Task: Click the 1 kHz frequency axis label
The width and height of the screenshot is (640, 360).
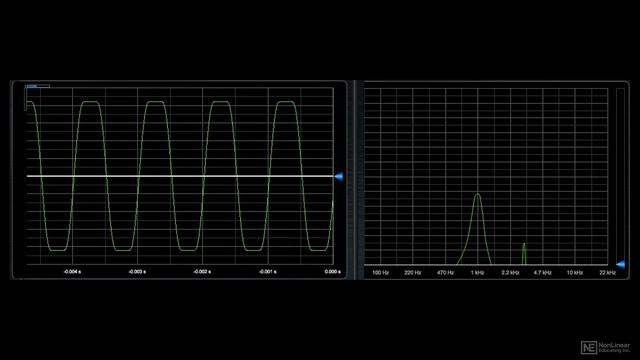Action: coord(478,273)
